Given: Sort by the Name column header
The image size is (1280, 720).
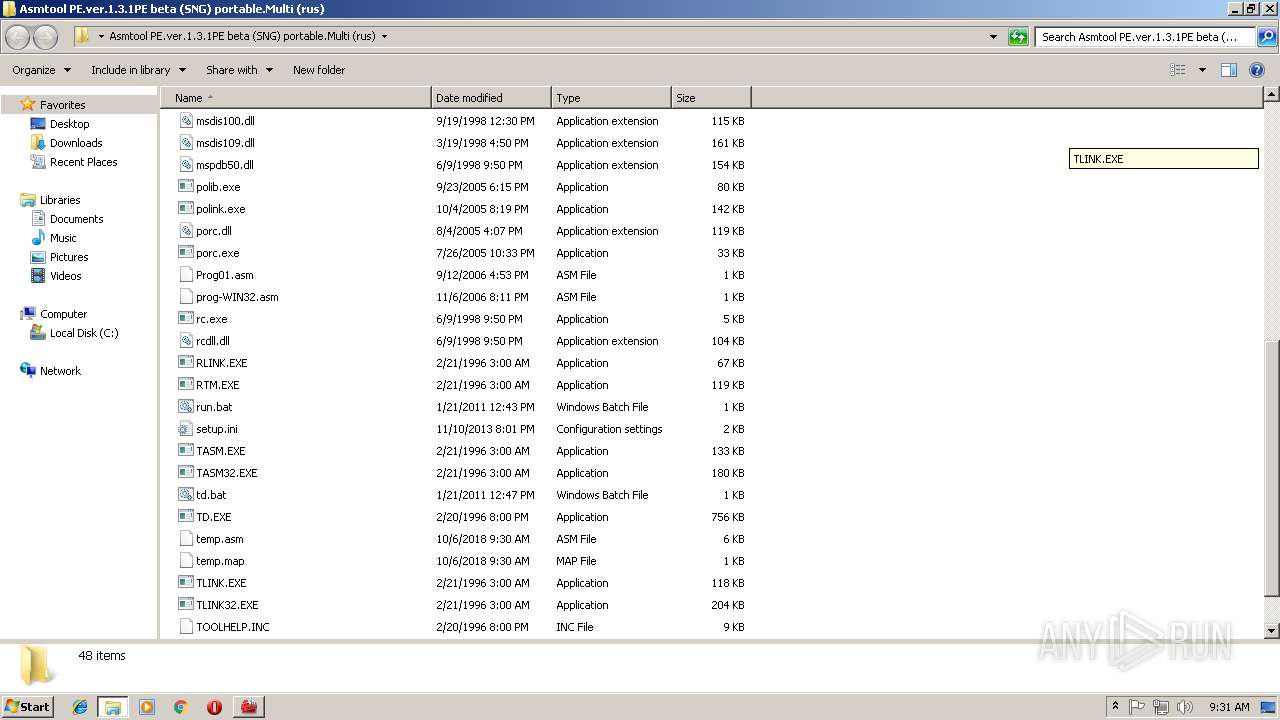Looking at the screenshot, I should tap(296, 98).
